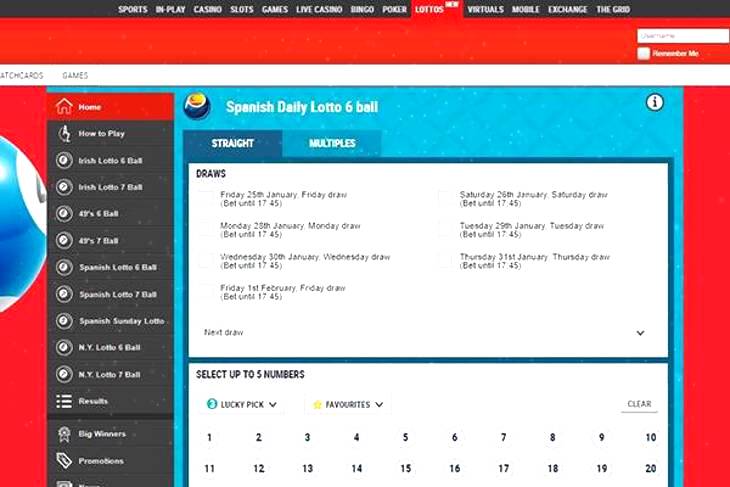Open the Games sub-navigation link
The width and height of the screenshot is (730, 487).
[75, 75]
